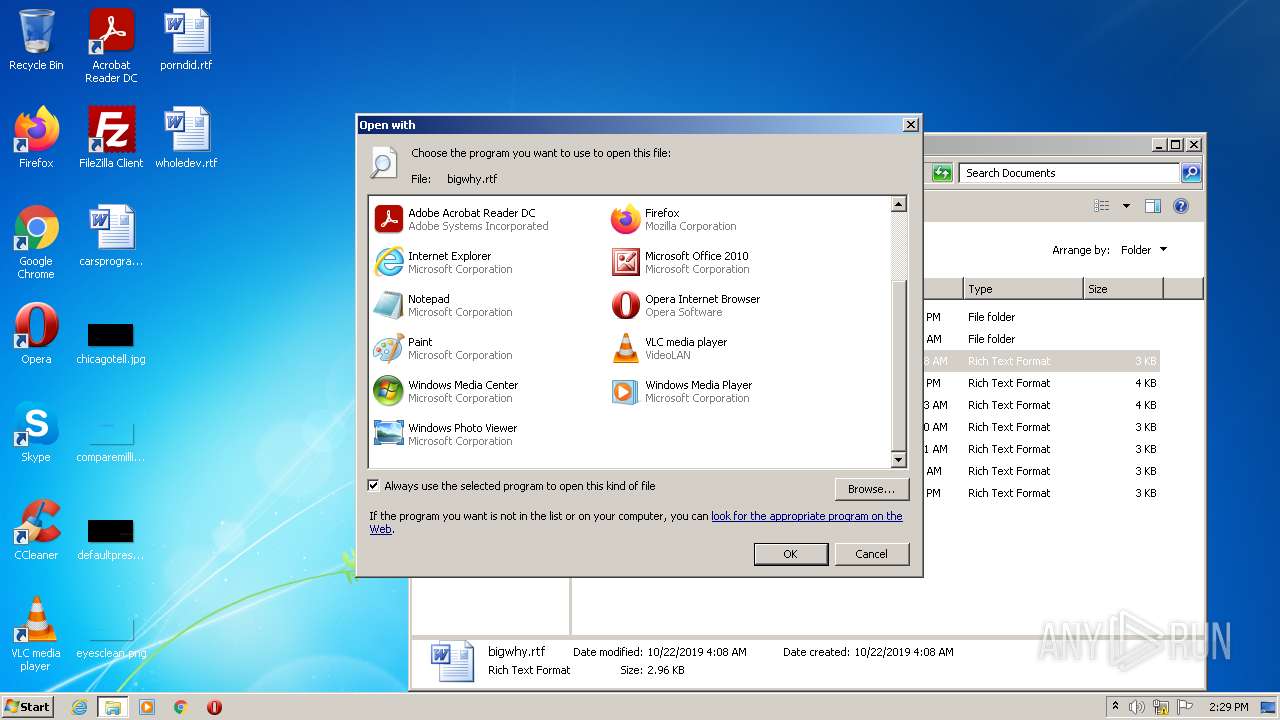The image size is (1280, 720).
Task: Cancel the Open with dialog
Action: point(871,554)
